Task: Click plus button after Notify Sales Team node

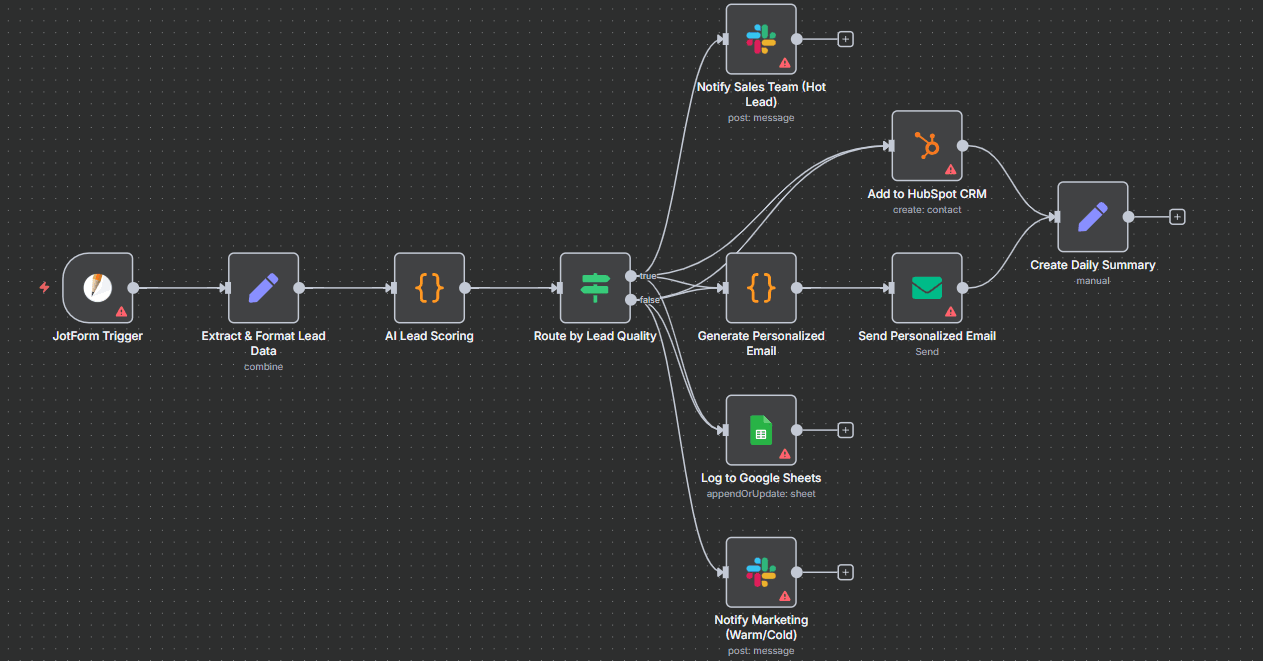Action: point(845,39)
